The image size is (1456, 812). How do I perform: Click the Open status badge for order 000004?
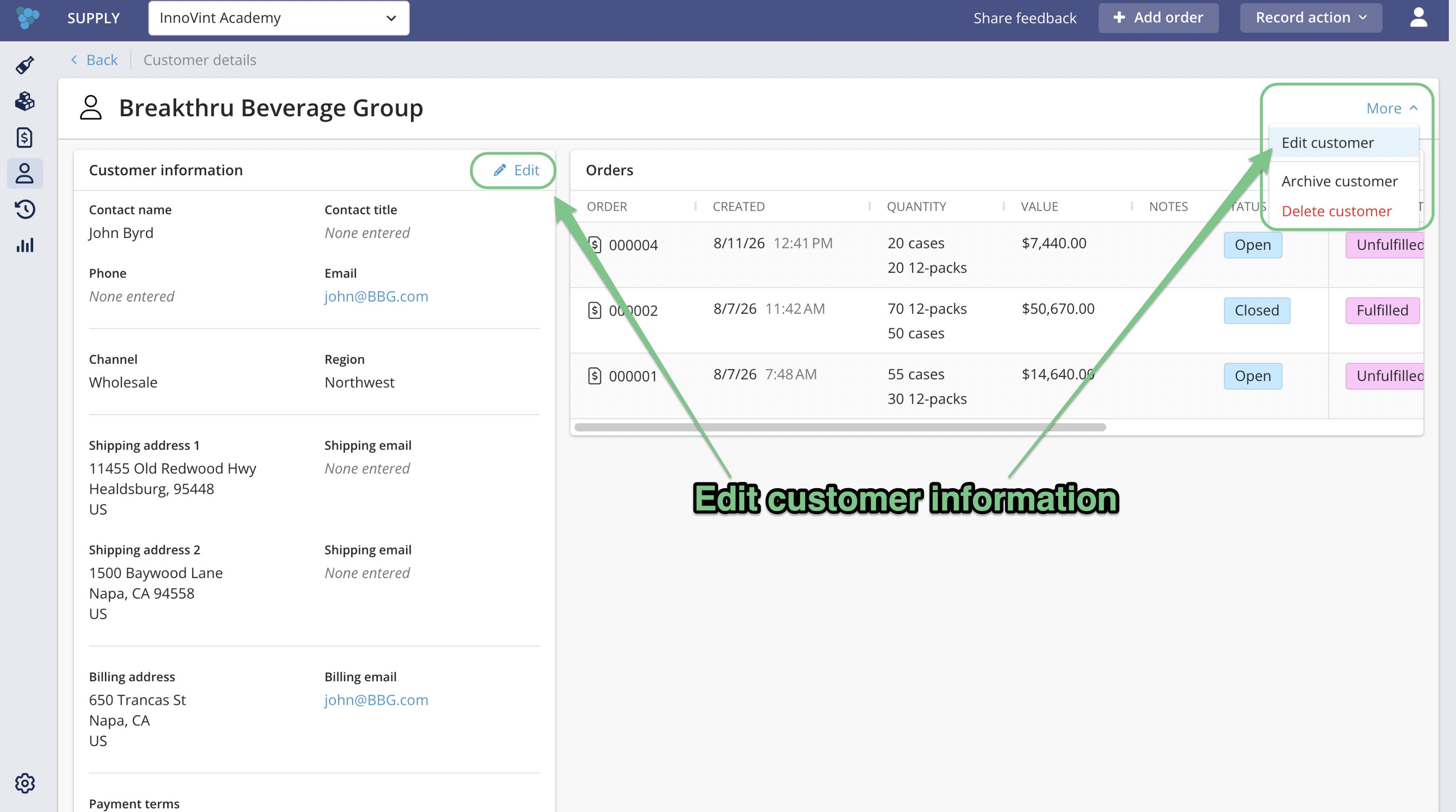pyautogui.click(x=1253, y=245)
